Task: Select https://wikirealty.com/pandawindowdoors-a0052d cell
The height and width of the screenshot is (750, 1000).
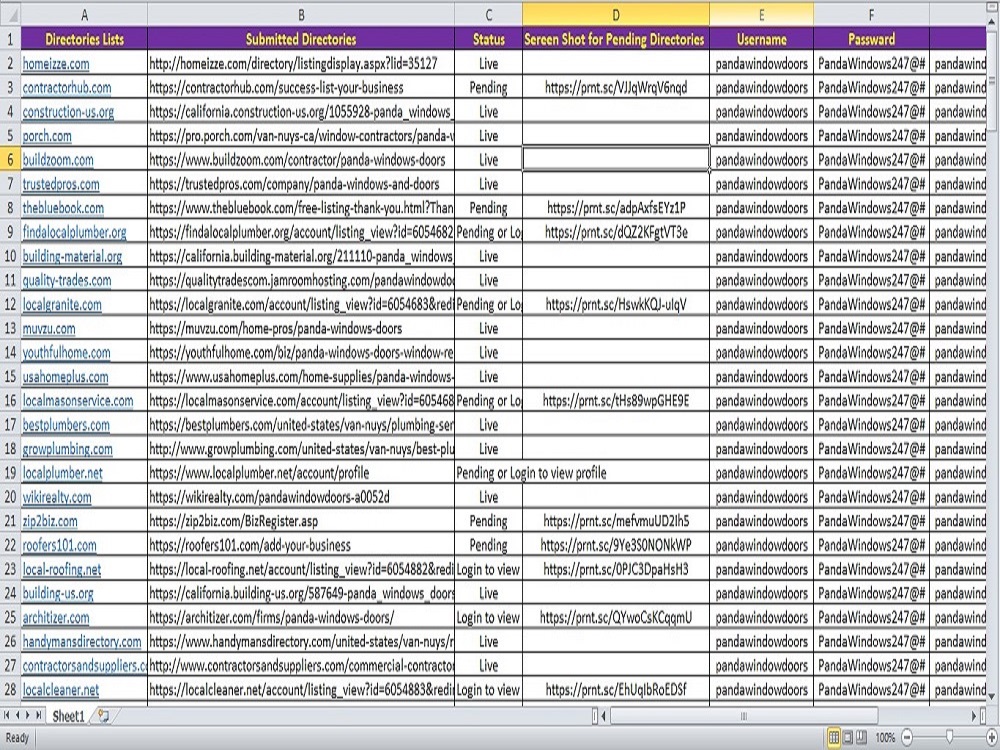Action: pyautogui.click(x=301, y=497)
